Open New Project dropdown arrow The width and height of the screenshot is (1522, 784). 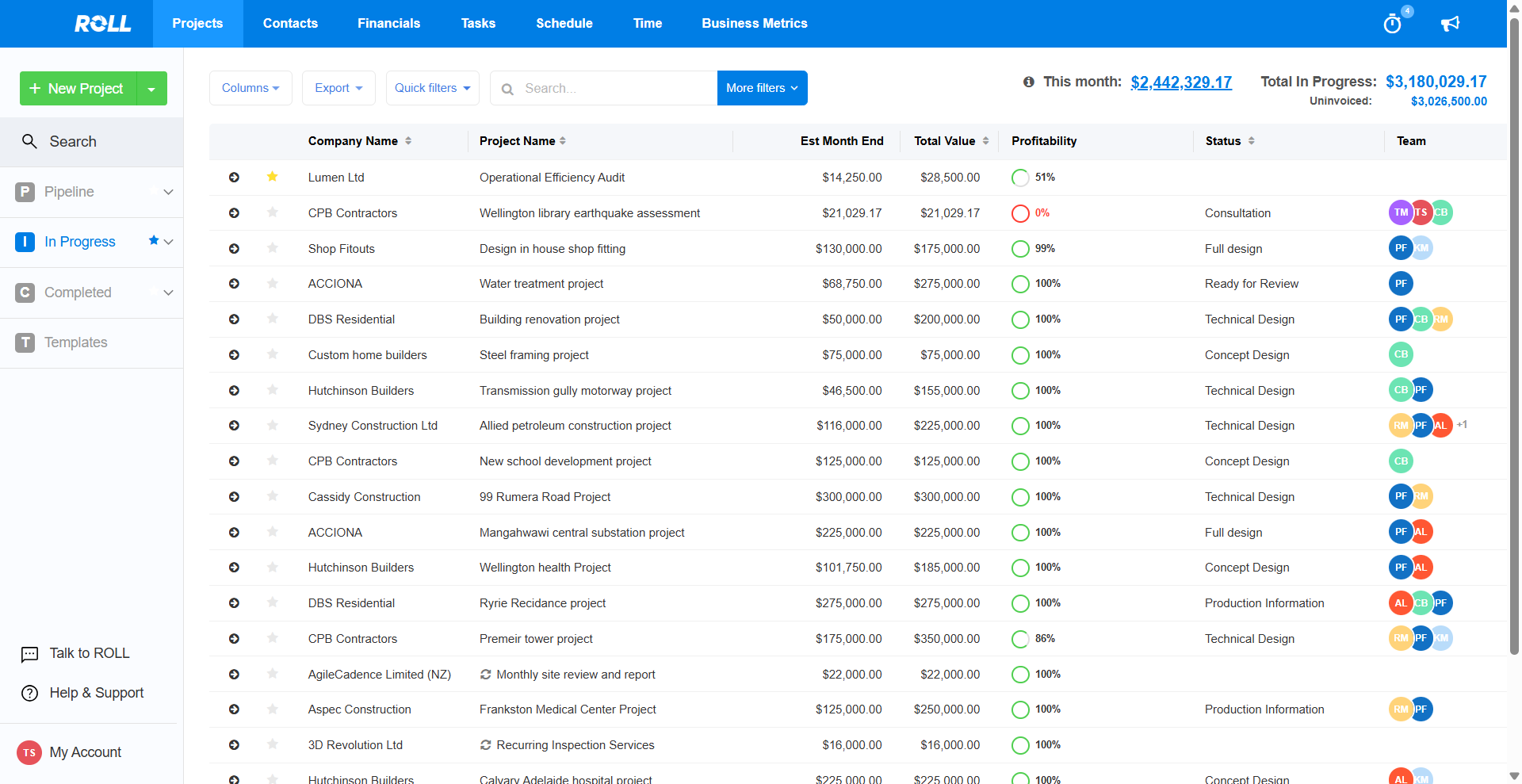point(151,89)
